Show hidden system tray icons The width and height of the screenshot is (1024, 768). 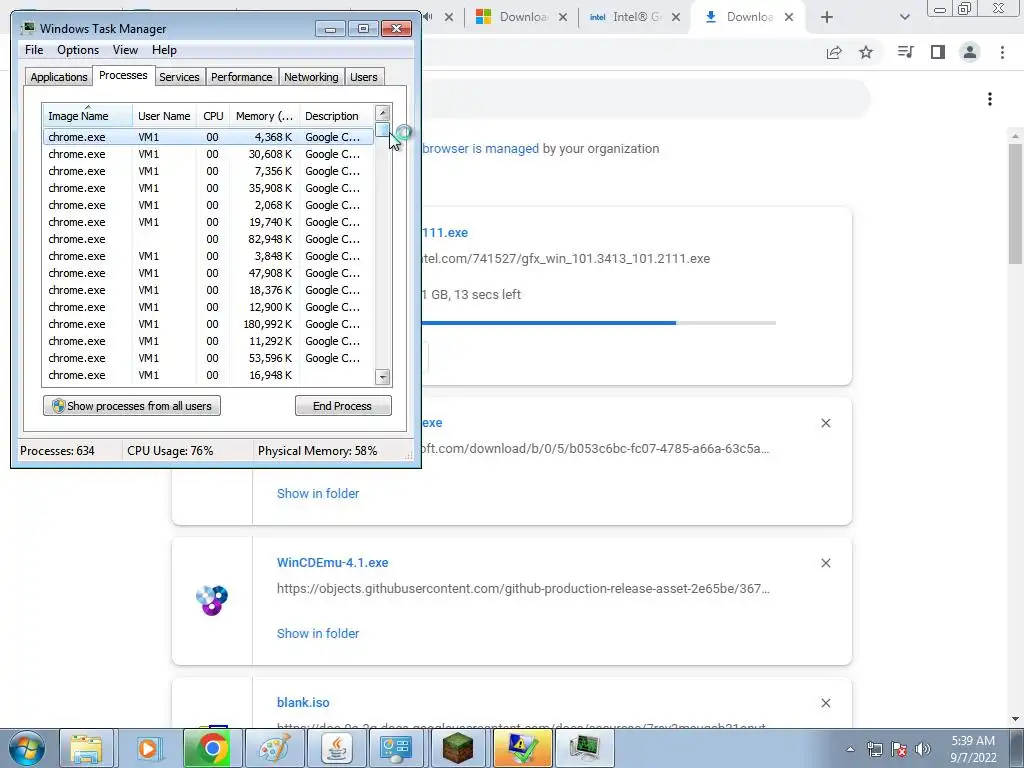[850, 749]
